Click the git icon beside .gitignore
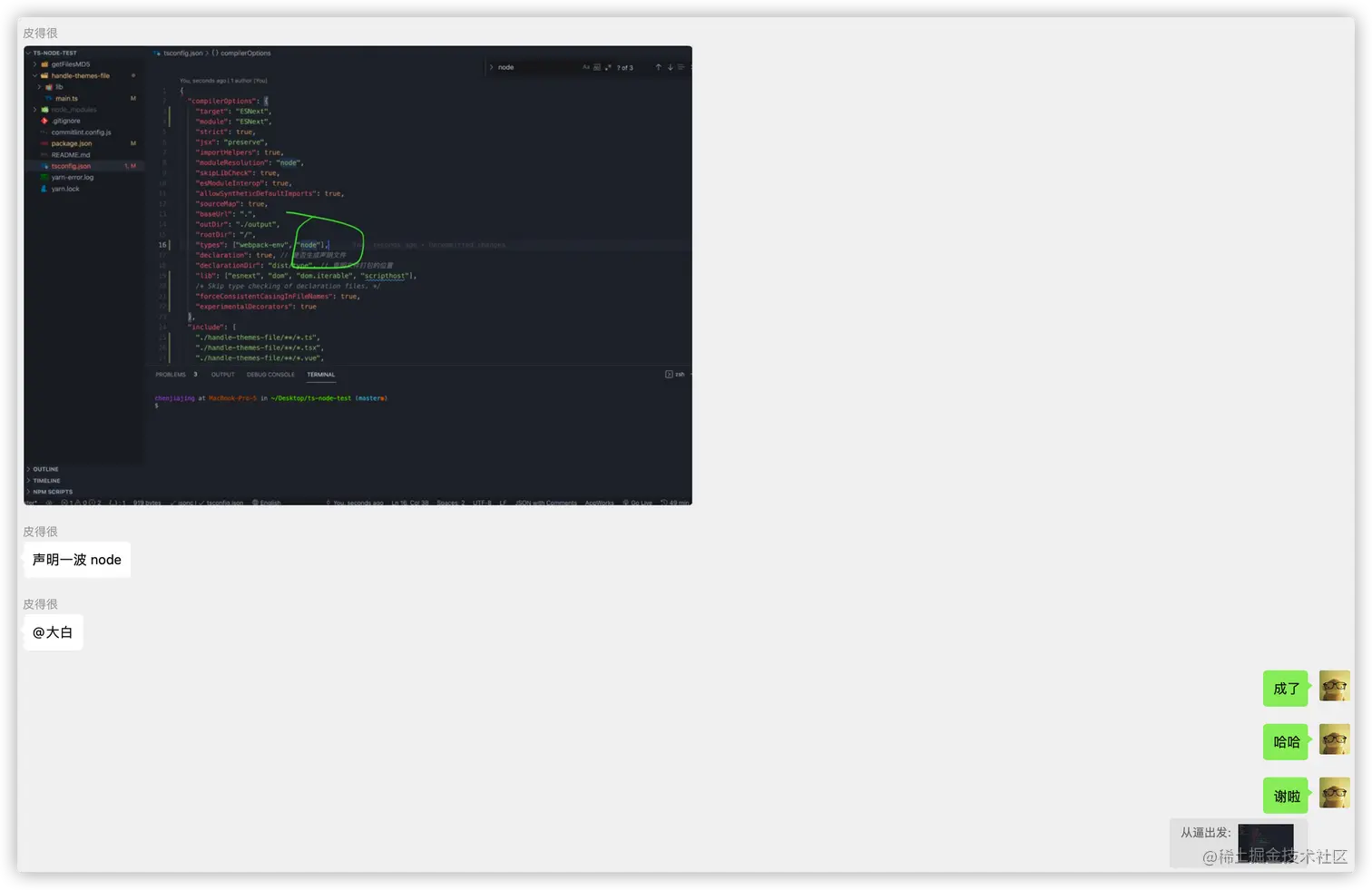This screenshot has height=890, width=1372. click(x=44, y=121)
